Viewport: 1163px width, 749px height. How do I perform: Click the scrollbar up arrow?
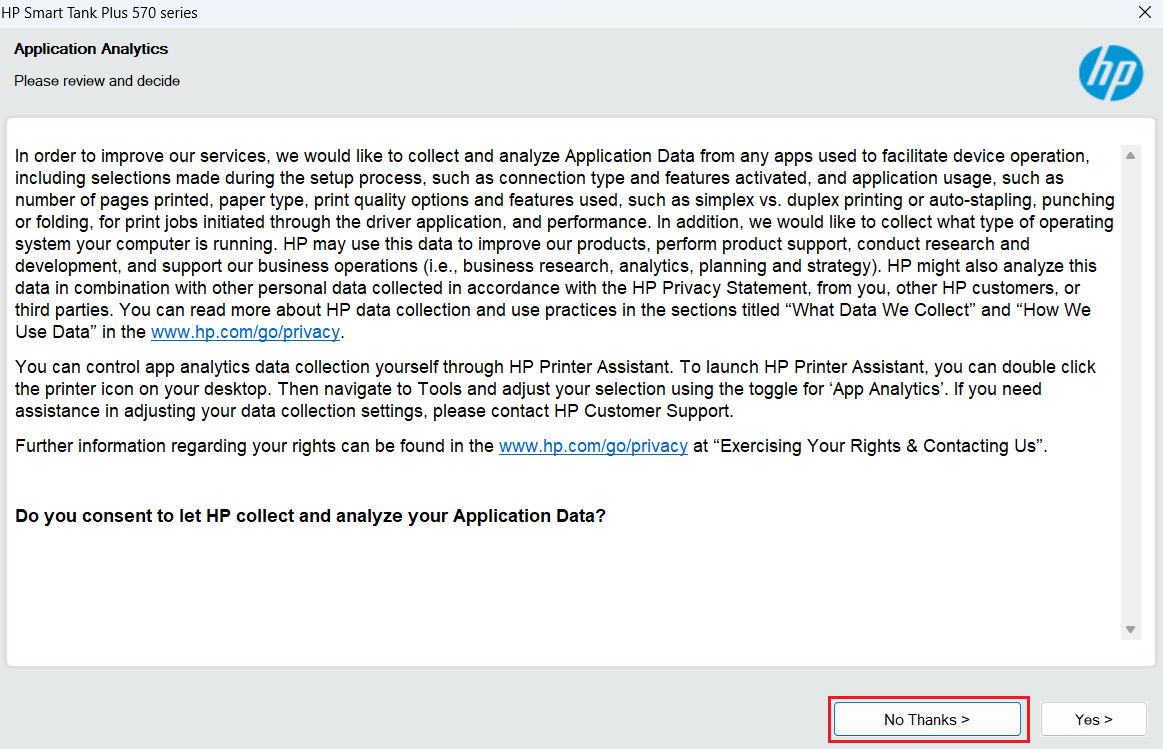click(1130, 156)
